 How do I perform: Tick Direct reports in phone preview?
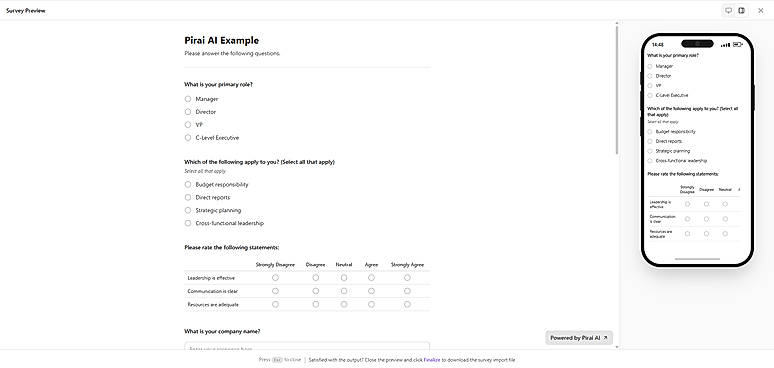(650, 141)
